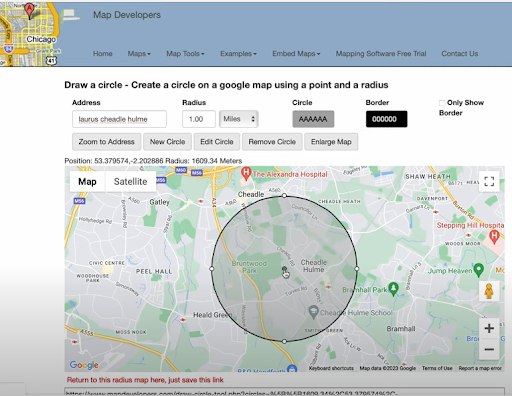Zoom out the map with minus
The height and width of the screenshot is (396, 512).
489,349
